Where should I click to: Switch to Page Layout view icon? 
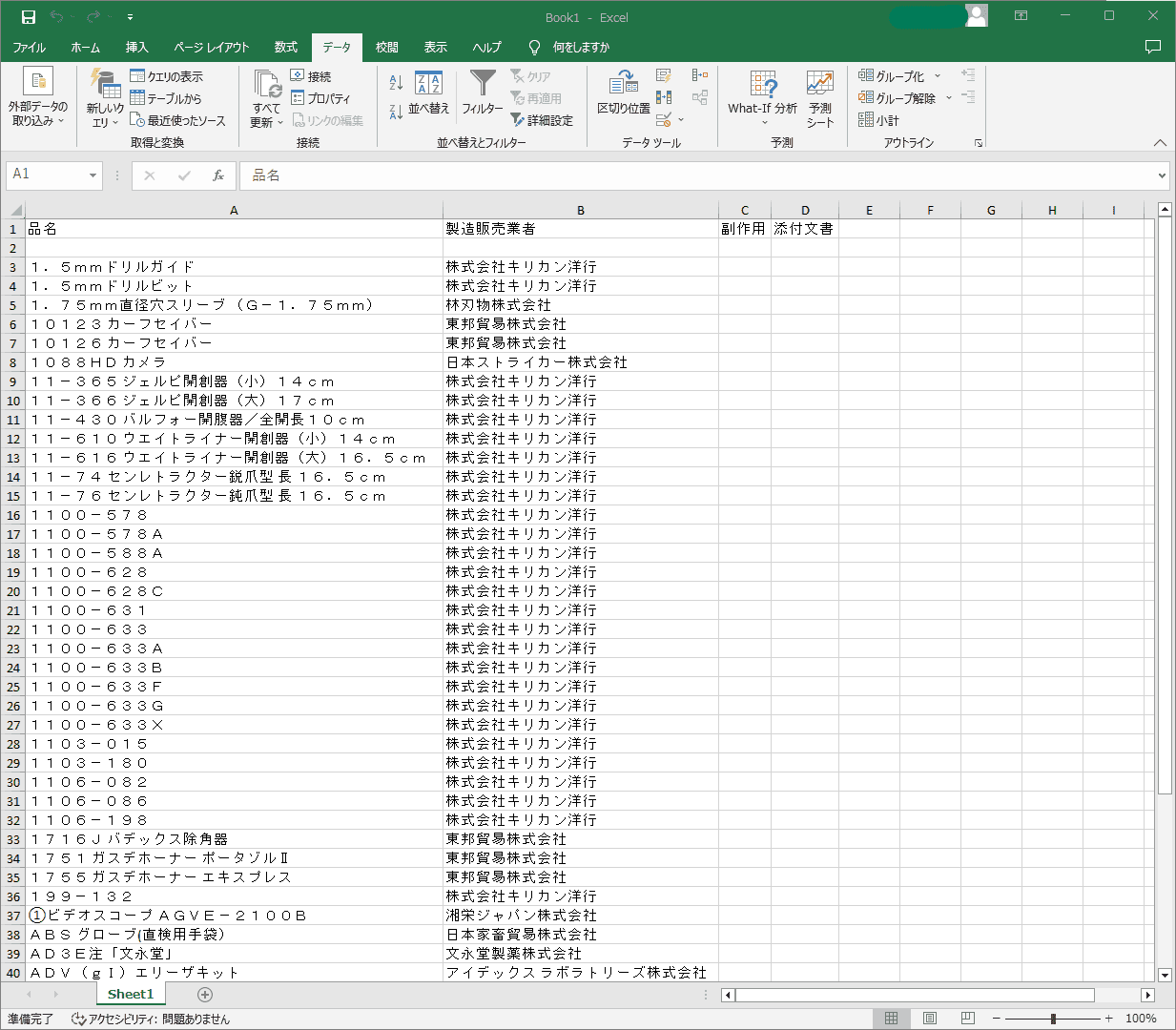pos(929,1019)
